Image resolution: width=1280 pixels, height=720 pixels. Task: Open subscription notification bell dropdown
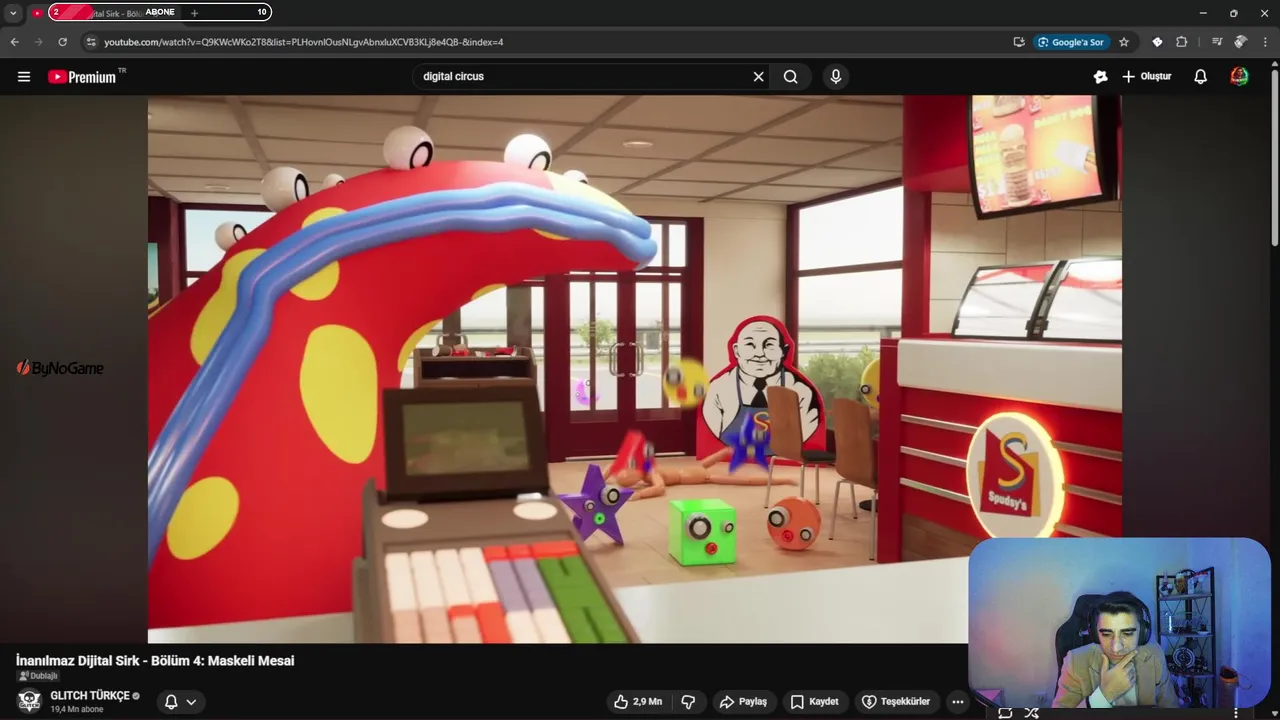point(180,702)
